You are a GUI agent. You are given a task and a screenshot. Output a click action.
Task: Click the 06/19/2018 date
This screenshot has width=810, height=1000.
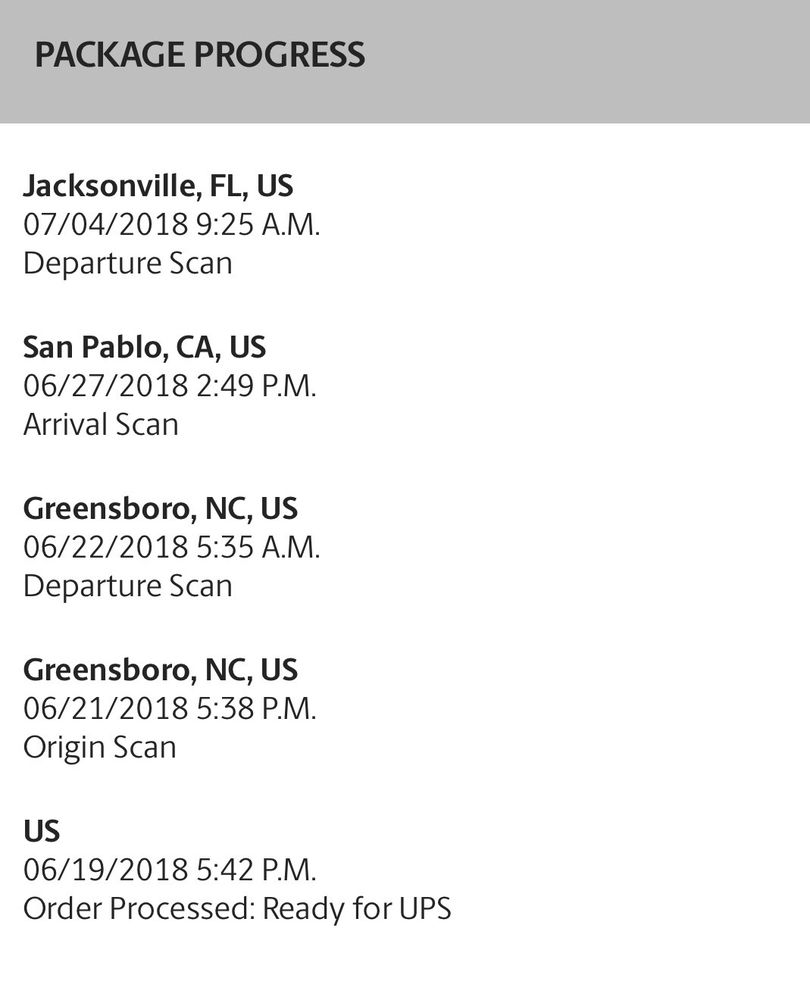(x=105, y=870)
